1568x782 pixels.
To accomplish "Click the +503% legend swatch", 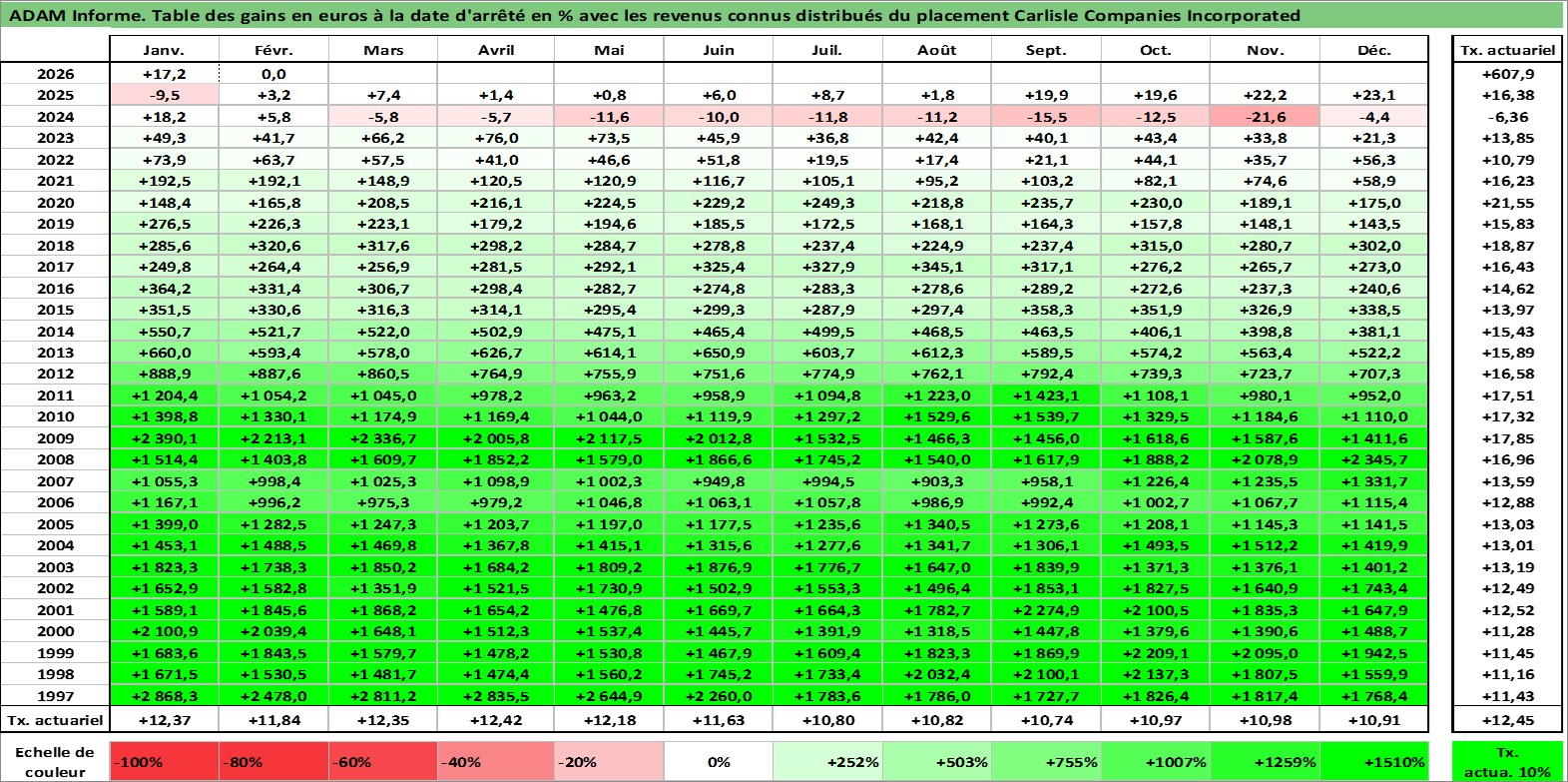I will click(x=937, y=761).
